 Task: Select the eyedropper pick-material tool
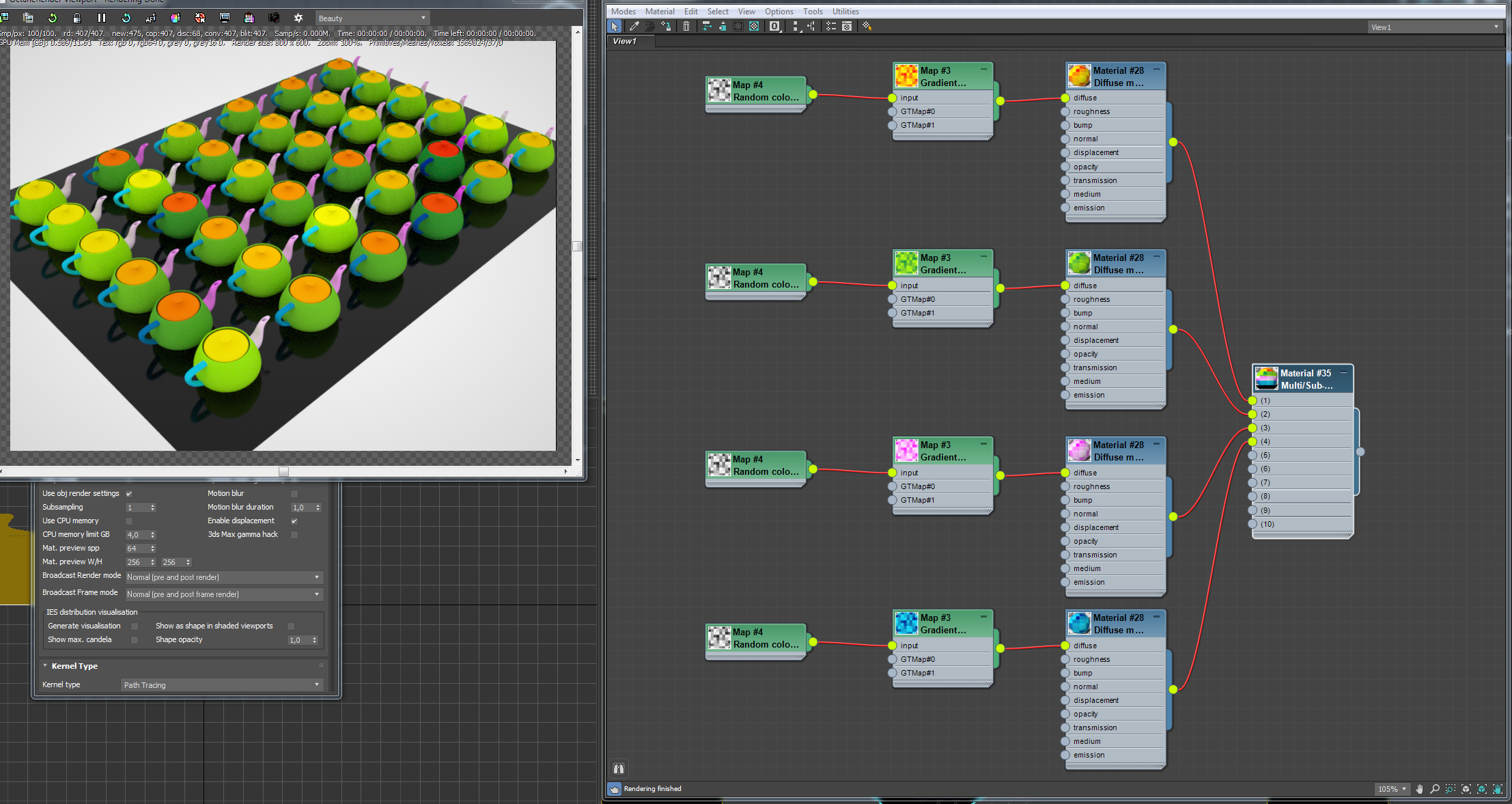tap(634, 26)
